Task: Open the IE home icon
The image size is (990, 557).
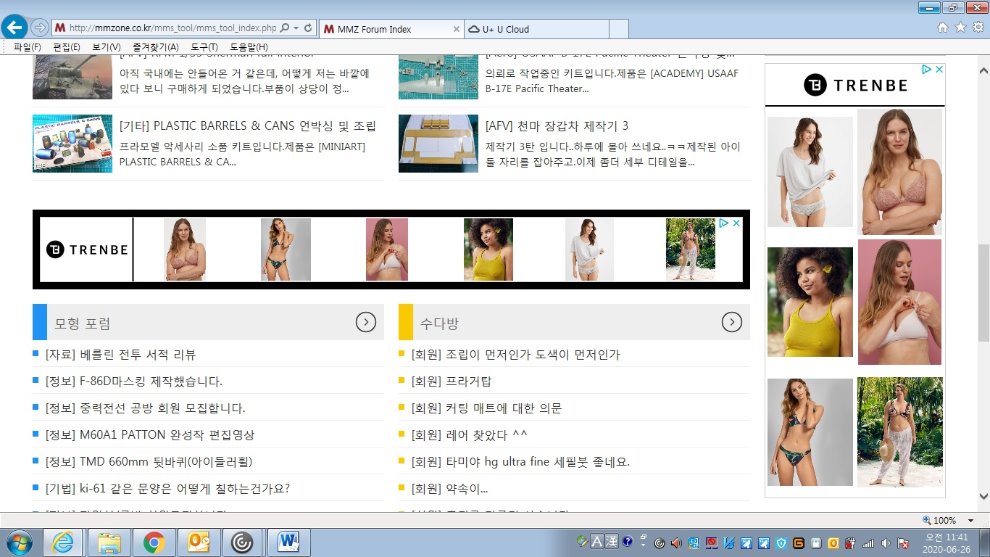Action: (x=942, y=28)
